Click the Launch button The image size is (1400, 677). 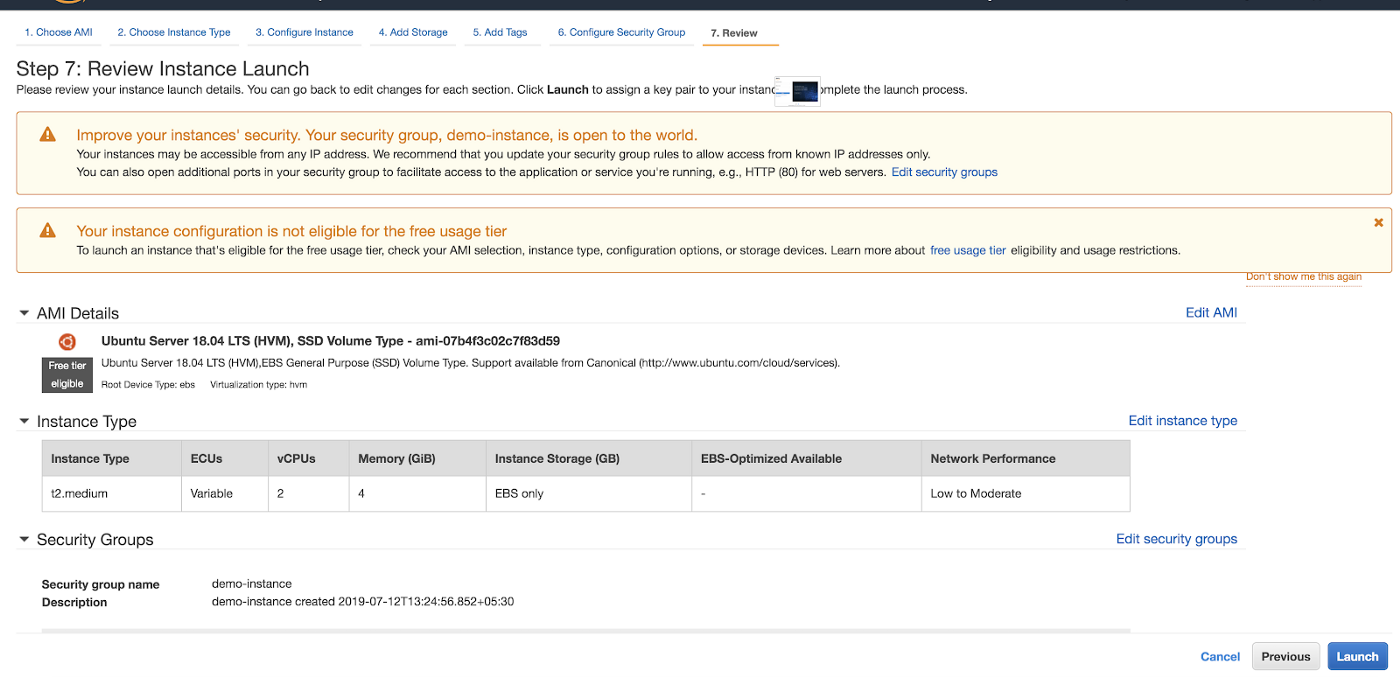(1357, 656)
